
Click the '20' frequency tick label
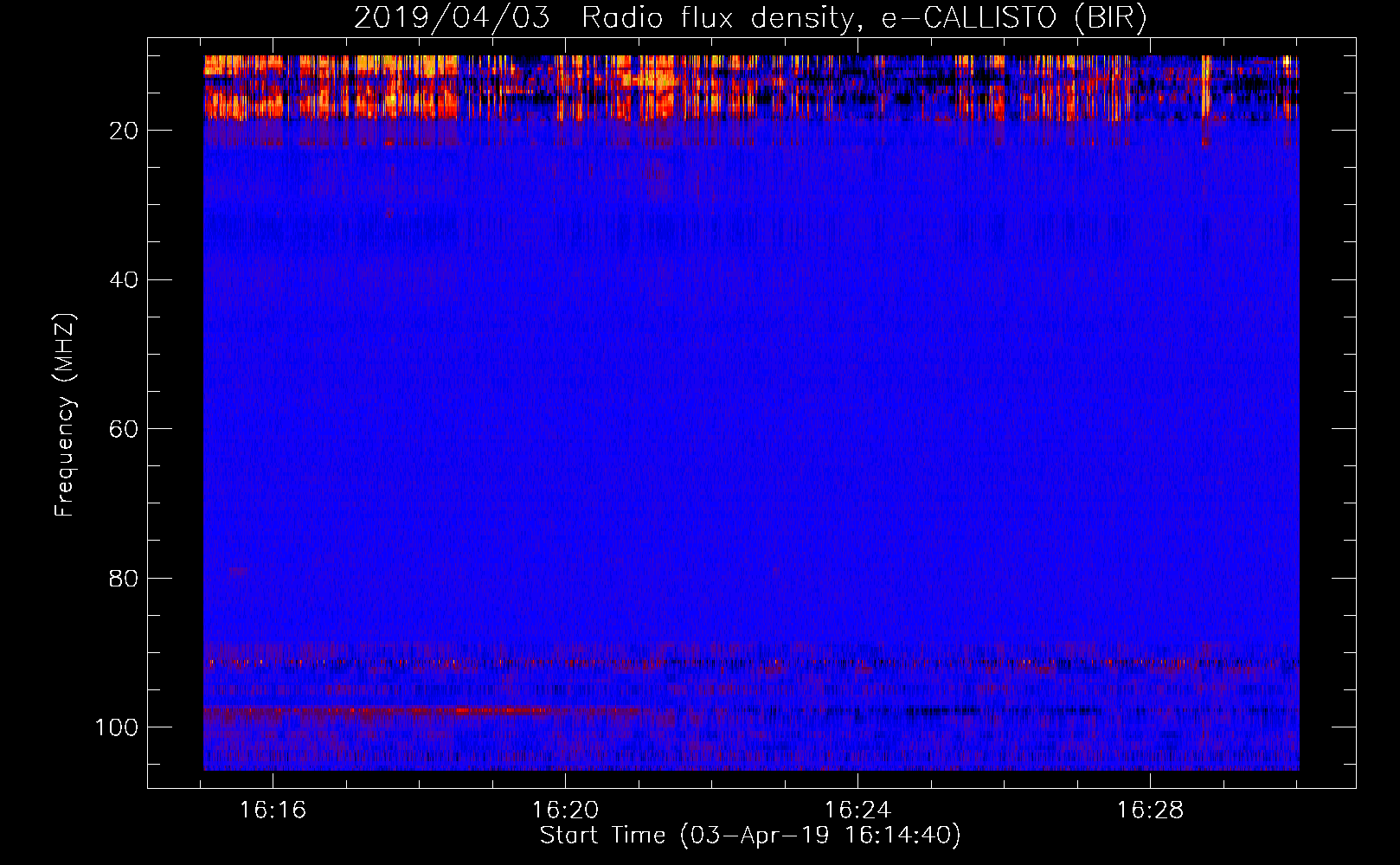(x=124, y=131)
